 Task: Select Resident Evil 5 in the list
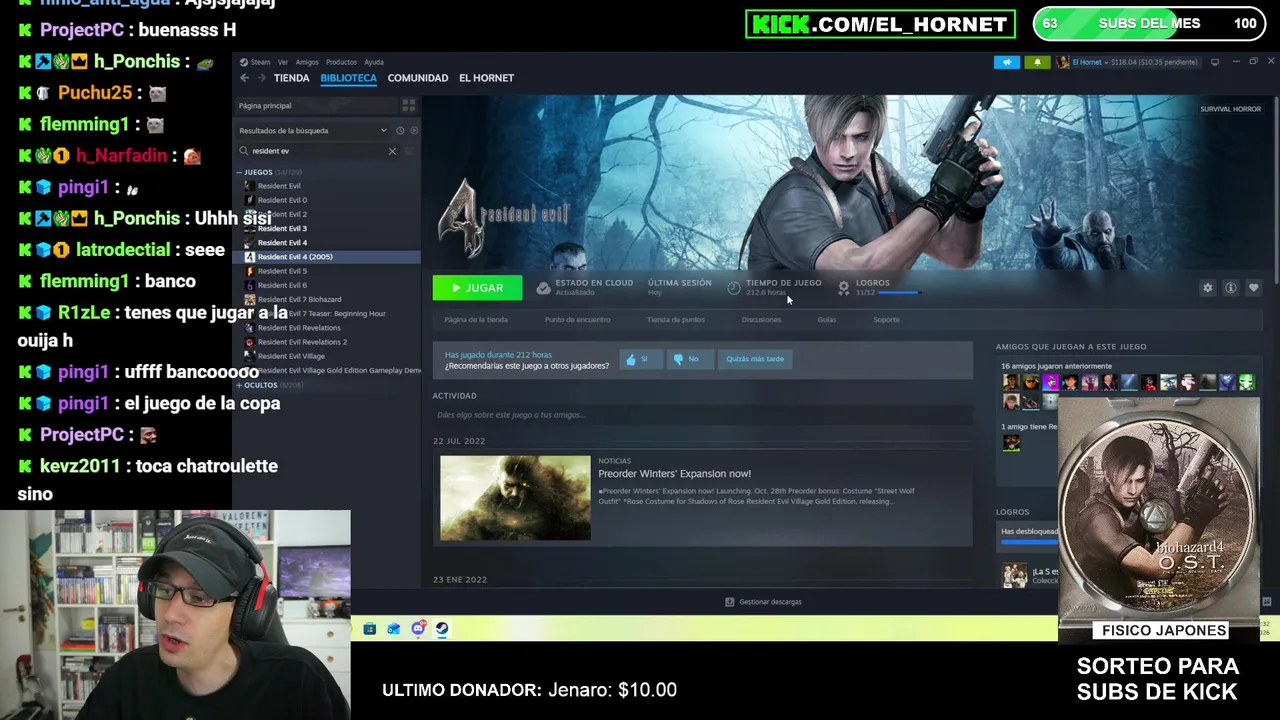282,271
